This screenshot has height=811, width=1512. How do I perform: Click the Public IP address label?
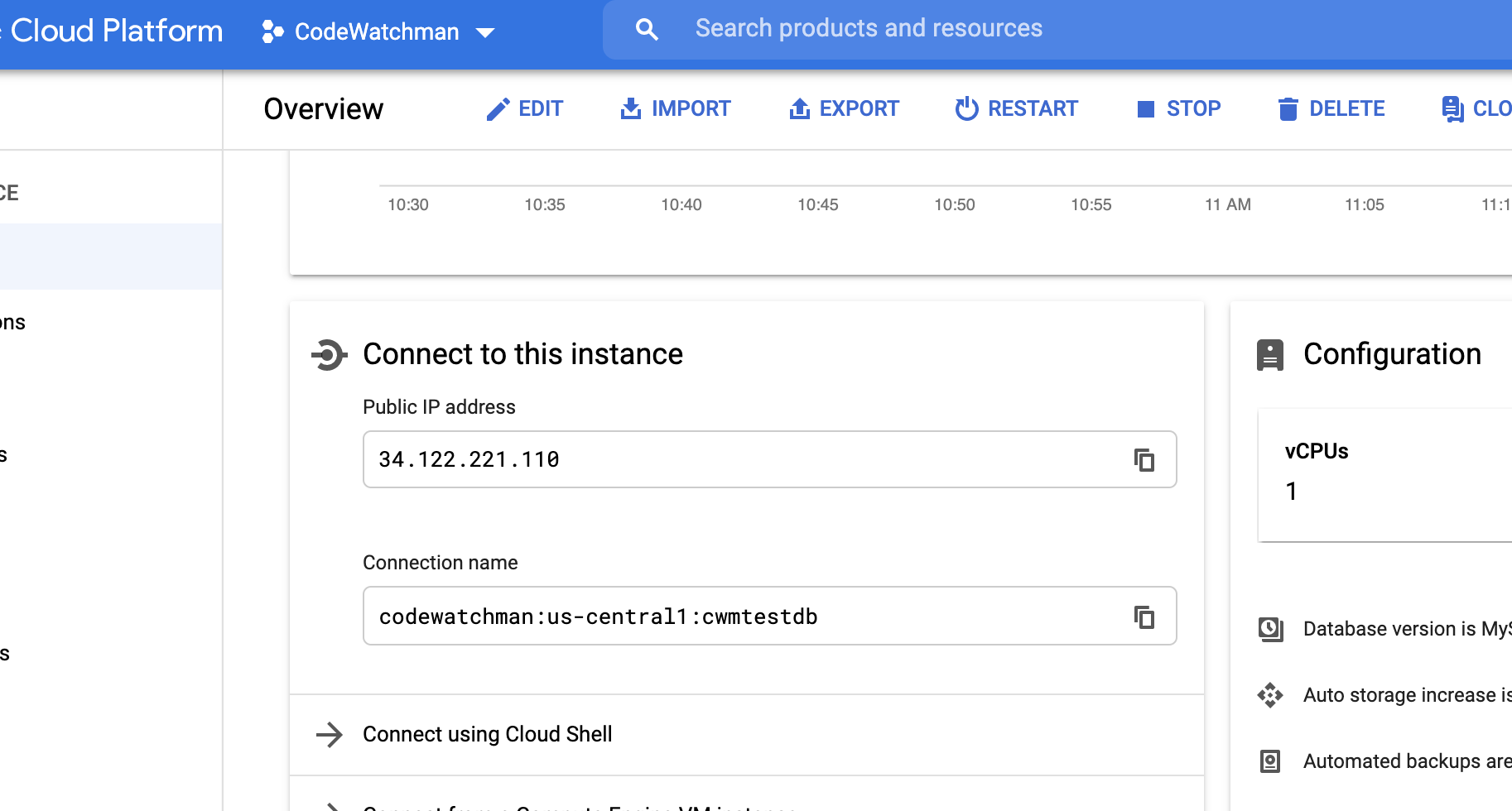[439, 407]
